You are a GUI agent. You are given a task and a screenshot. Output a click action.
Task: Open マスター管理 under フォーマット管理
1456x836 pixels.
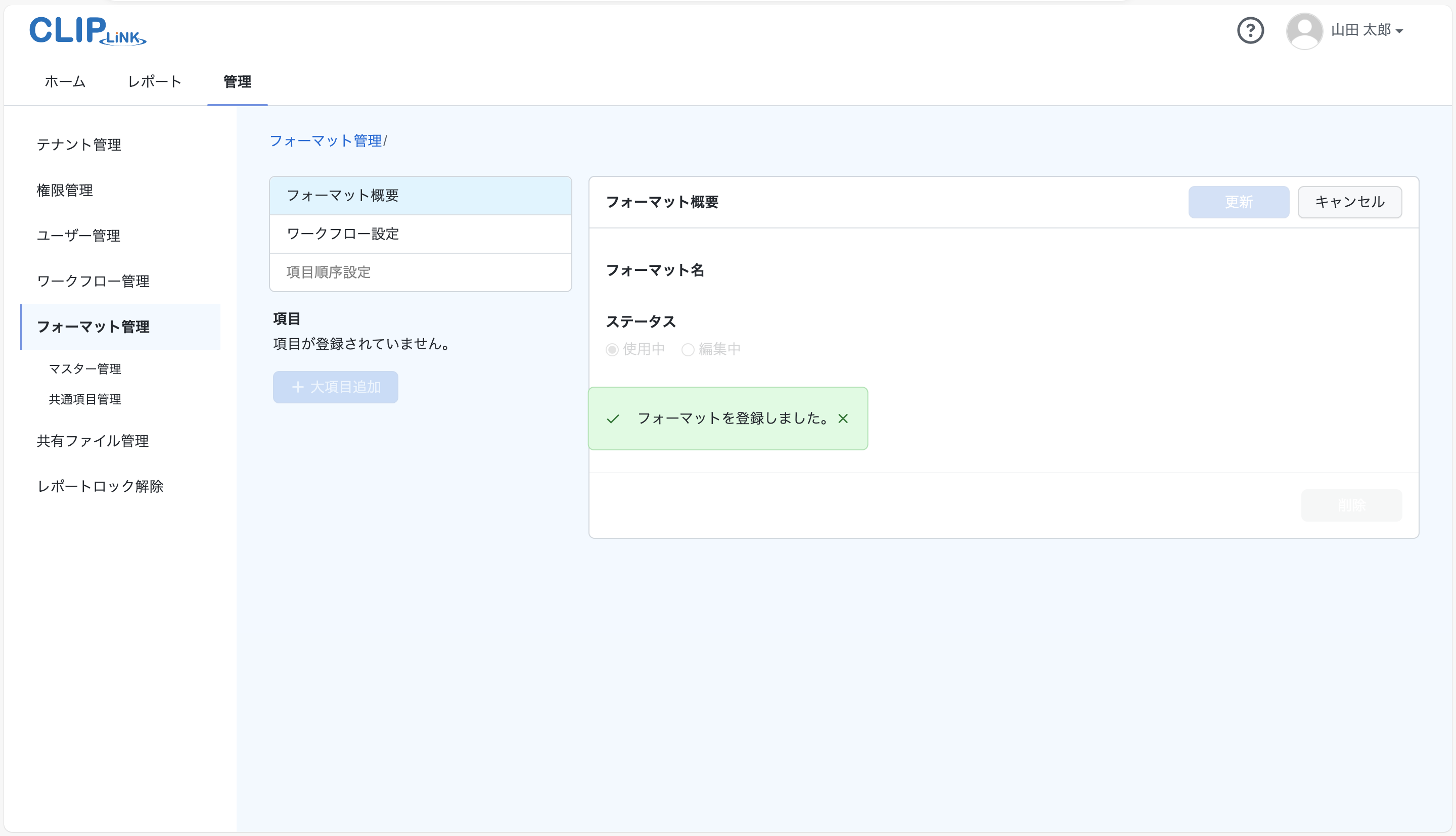click(x=85, y=368)
